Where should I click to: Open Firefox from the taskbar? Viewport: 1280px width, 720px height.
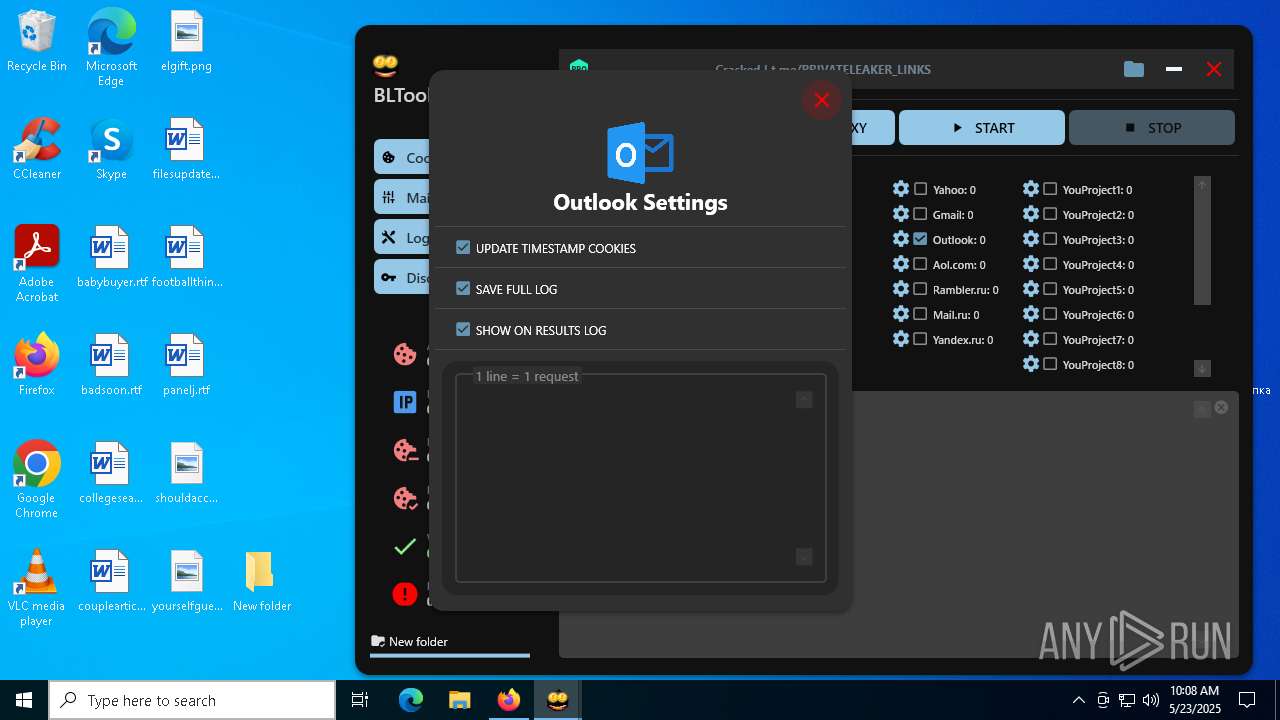[509, 700]
